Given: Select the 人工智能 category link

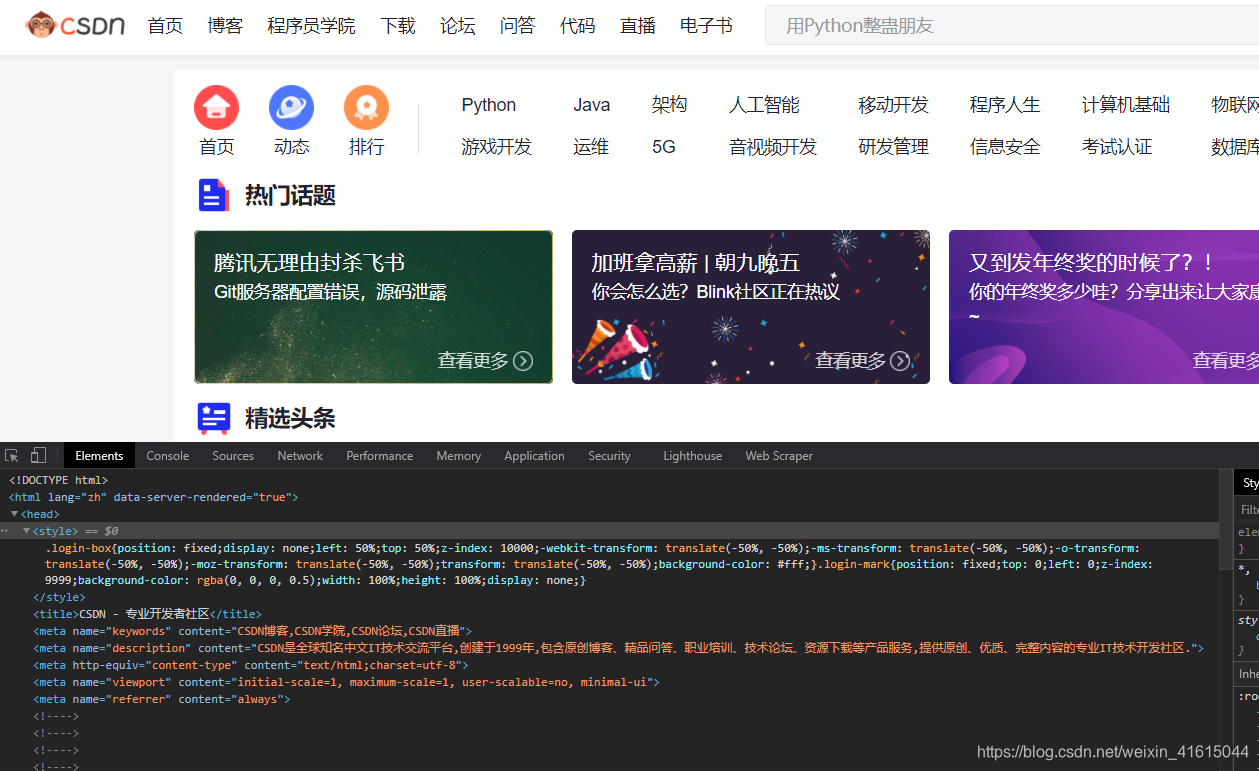Looking at the screenshot, I should (764, 105).
